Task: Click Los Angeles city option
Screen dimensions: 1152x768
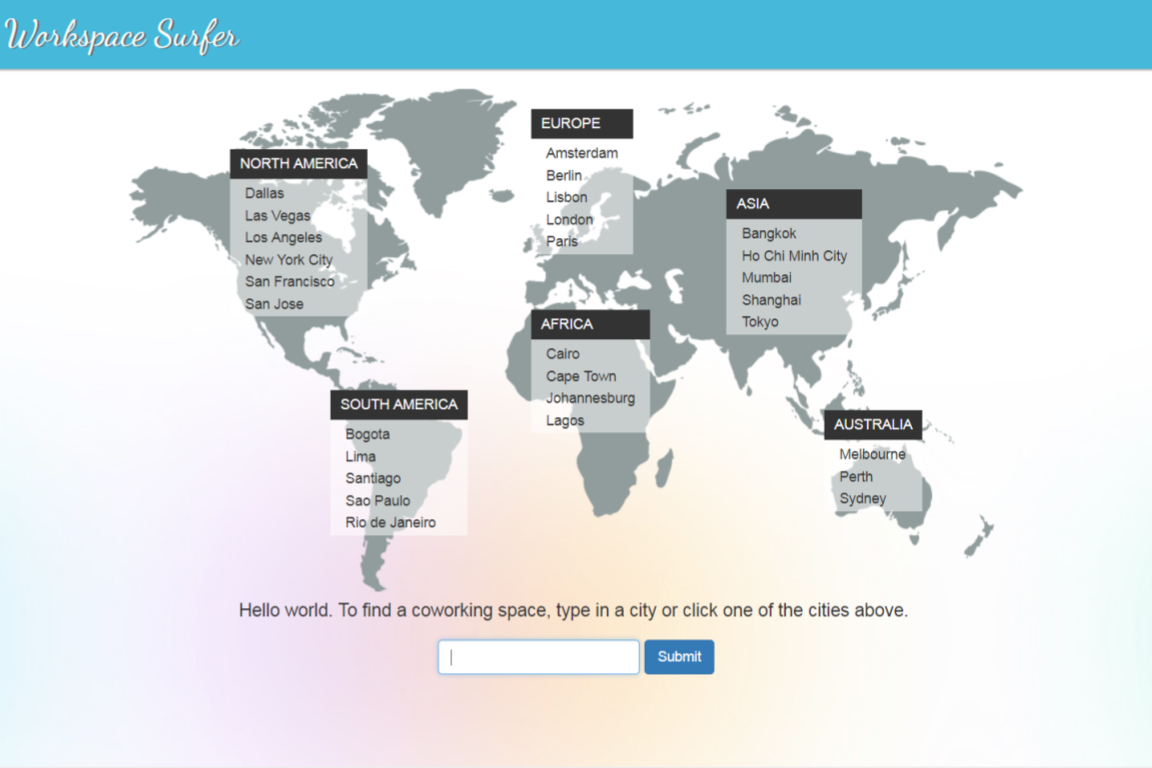Action: tap(284, 237)
